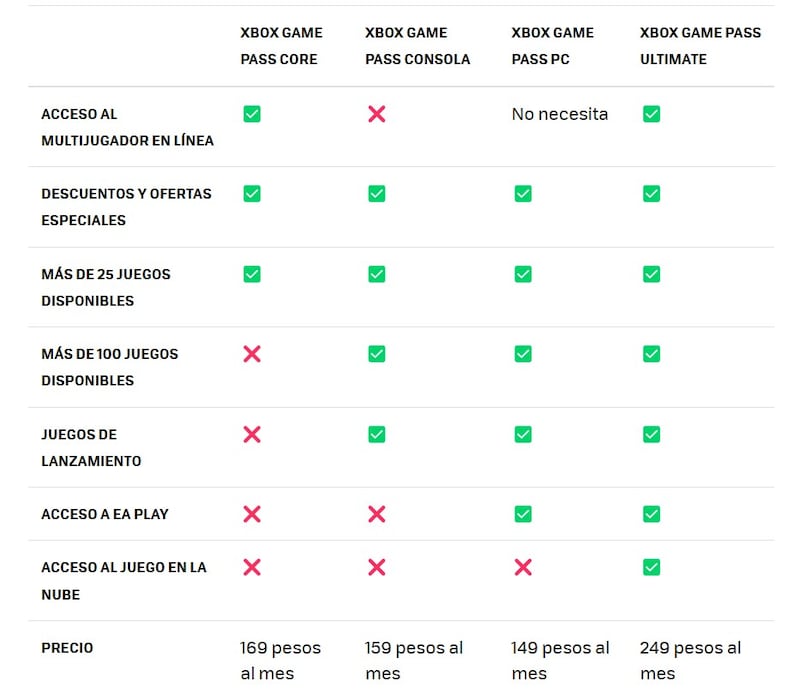Click the Xbox Game Pass PC header

click(x=552, y=46)
